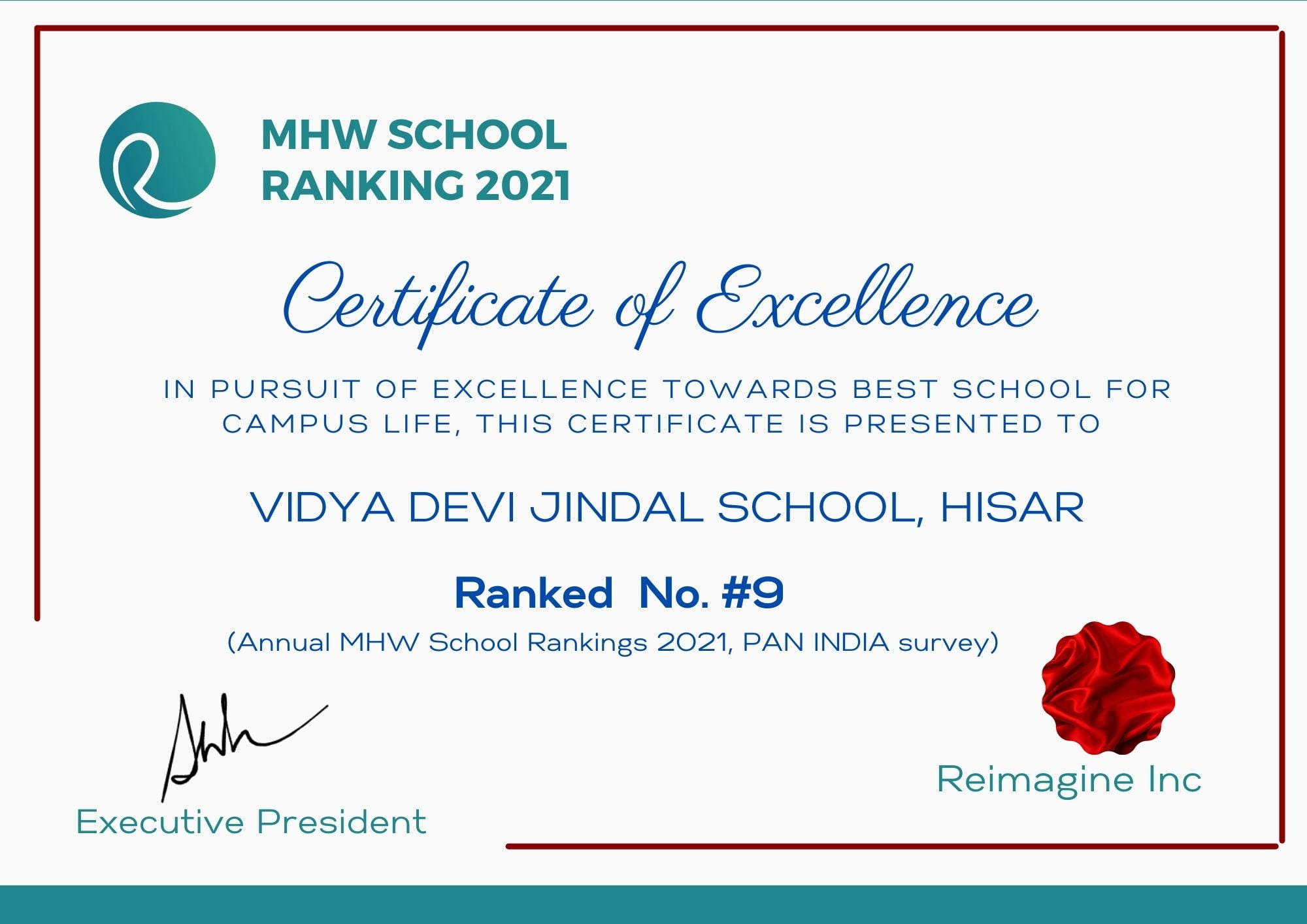Click the 'Reimagine Inc' label

tap(1069, 780)
